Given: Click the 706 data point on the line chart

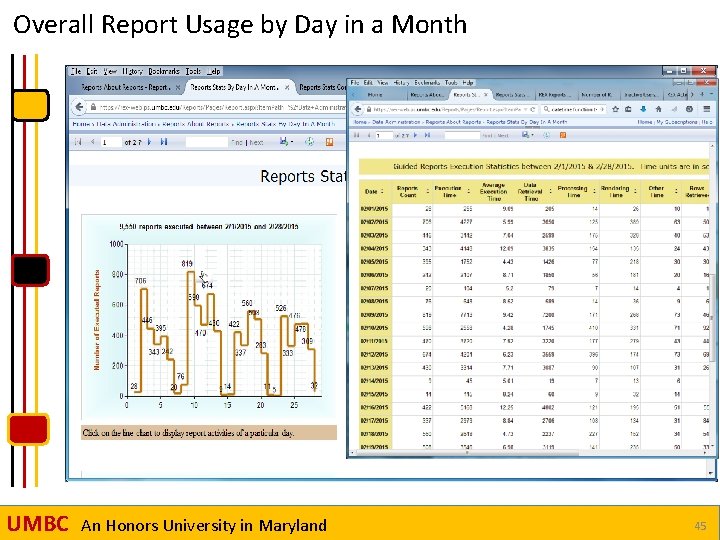Looking at the screenshot, I should click(x=144, y=289).
